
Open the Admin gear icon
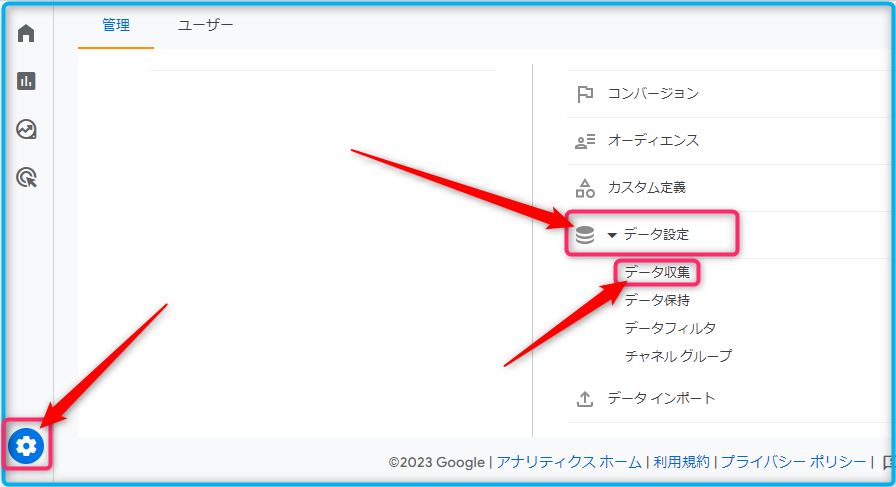26,446
